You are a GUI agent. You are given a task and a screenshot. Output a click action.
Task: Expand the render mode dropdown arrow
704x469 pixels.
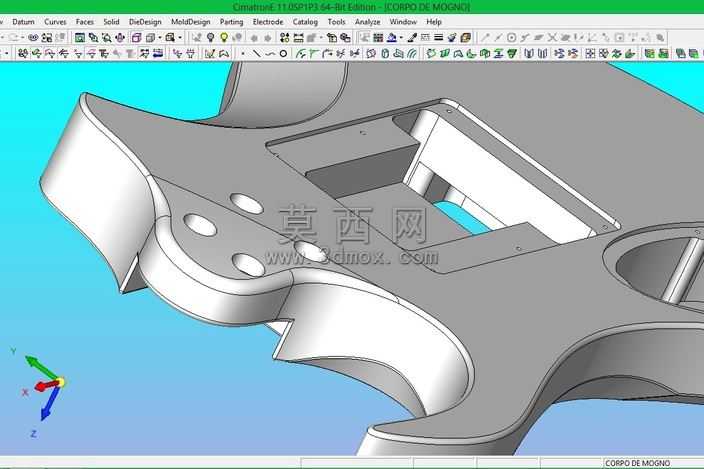159,38
